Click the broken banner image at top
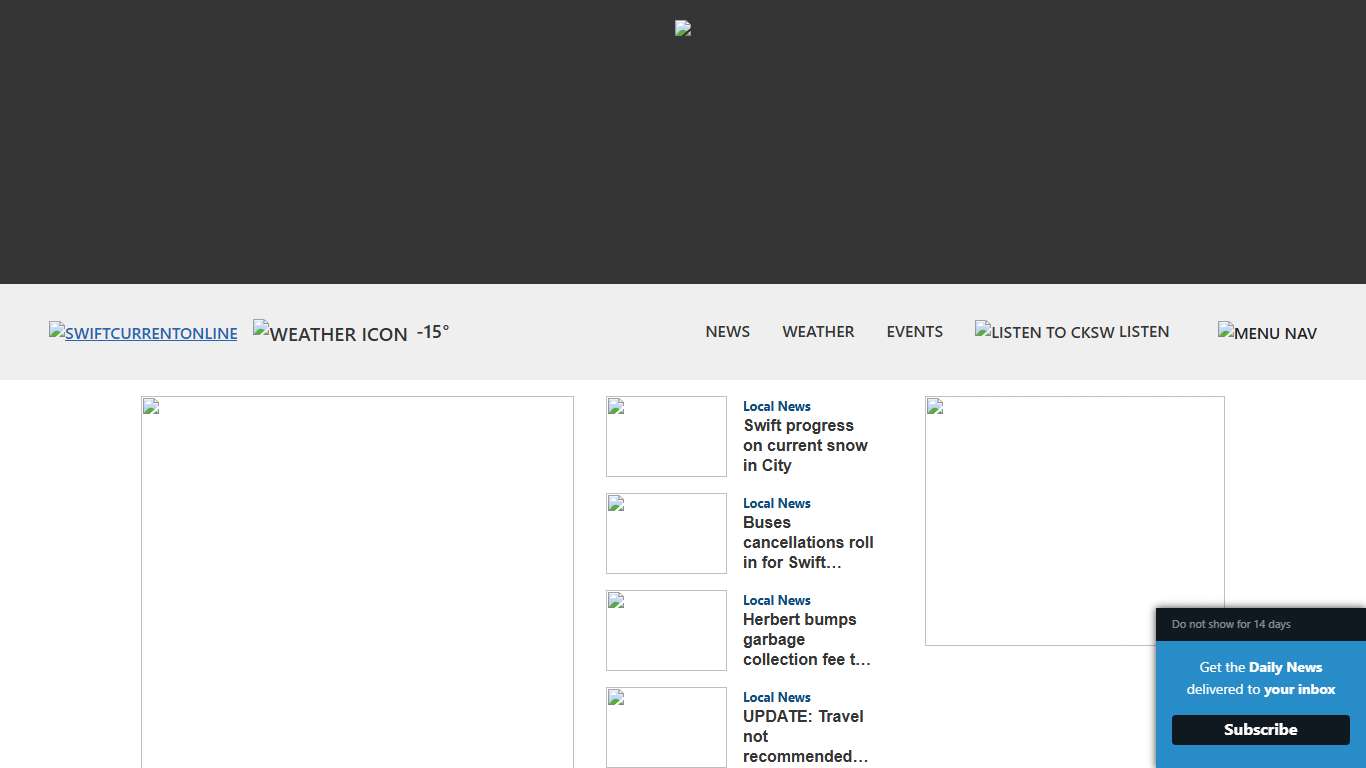The width and height of the screenshot is (1366, 768). [683, 28]
